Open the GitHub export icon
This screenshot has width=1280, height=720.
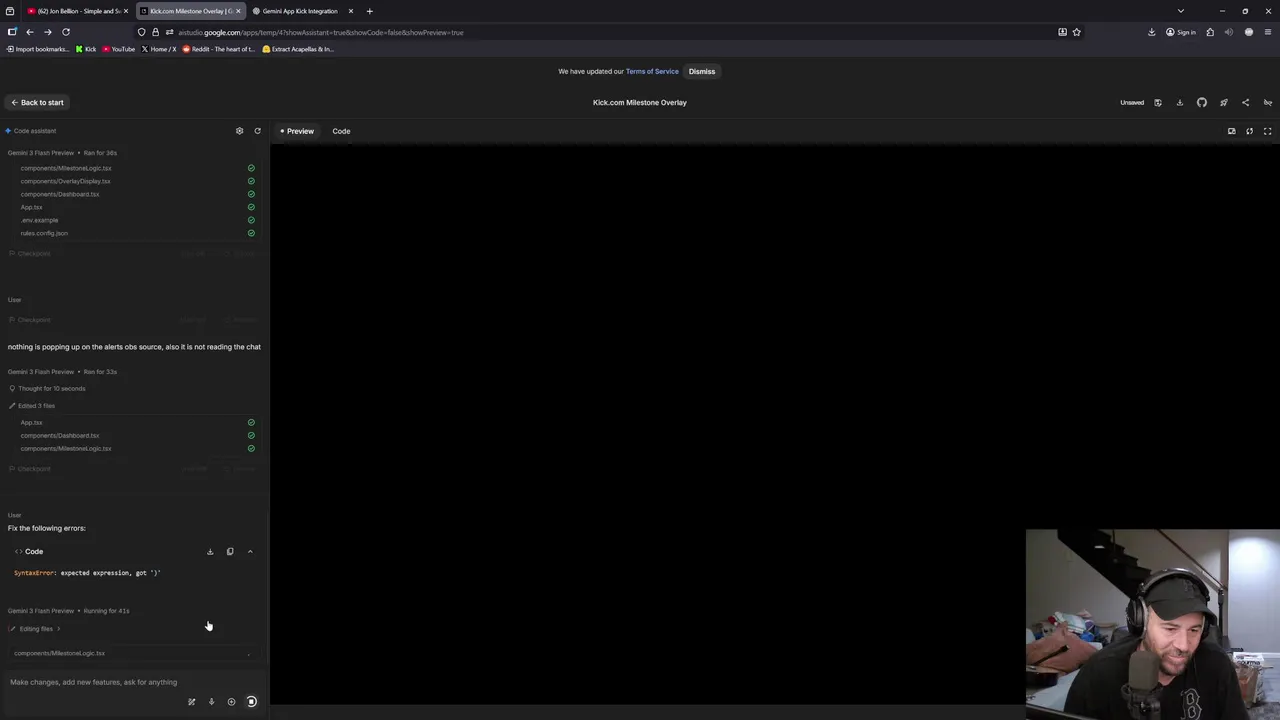(x=1202, y=102)
